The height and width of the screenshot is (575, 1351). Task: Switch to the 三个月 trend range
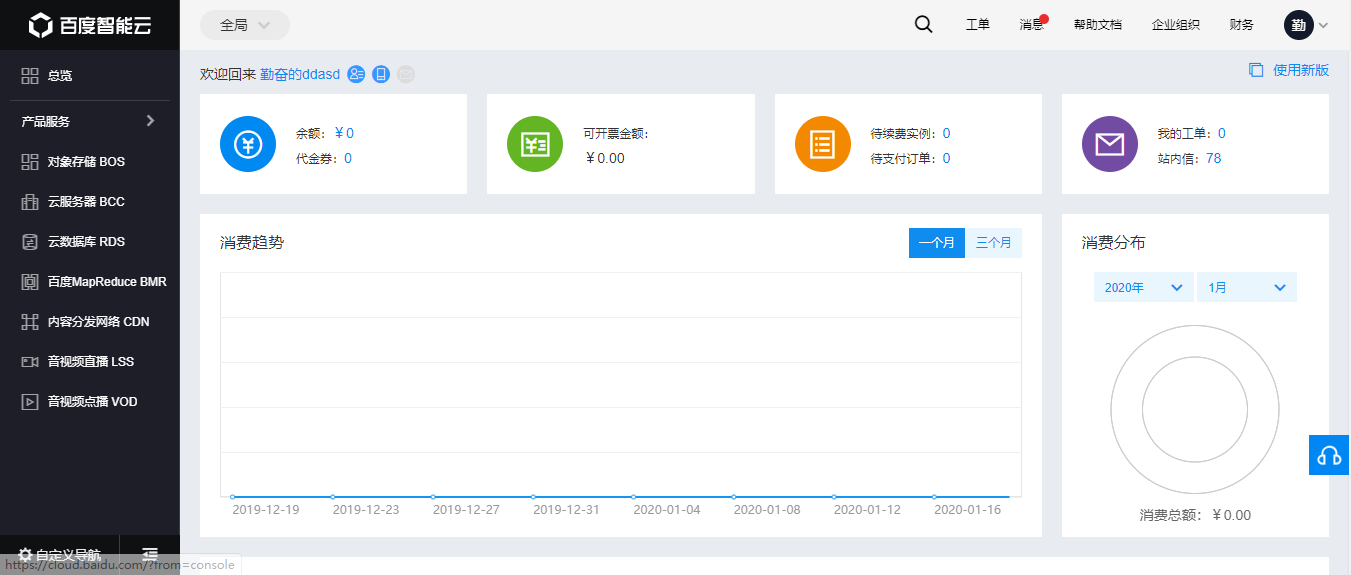pyautogui.click(x=993, y=243)
